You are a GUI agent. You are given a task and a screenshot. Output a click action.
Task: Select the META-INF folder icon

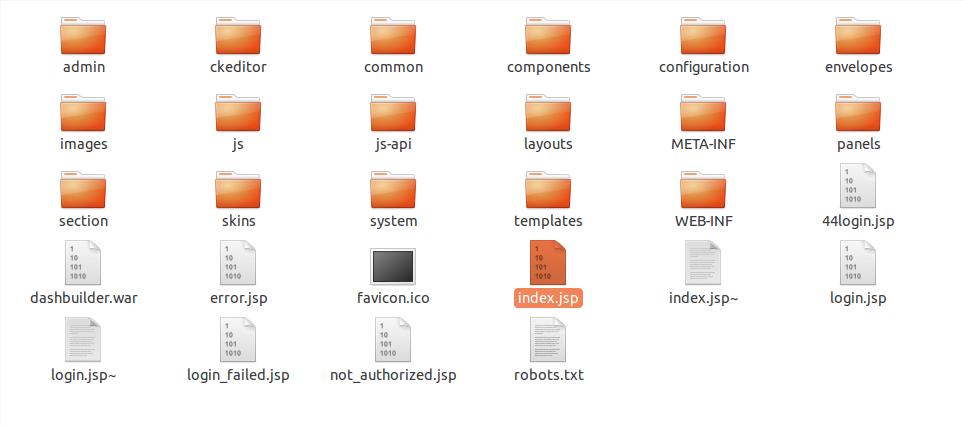pos(703,113)
